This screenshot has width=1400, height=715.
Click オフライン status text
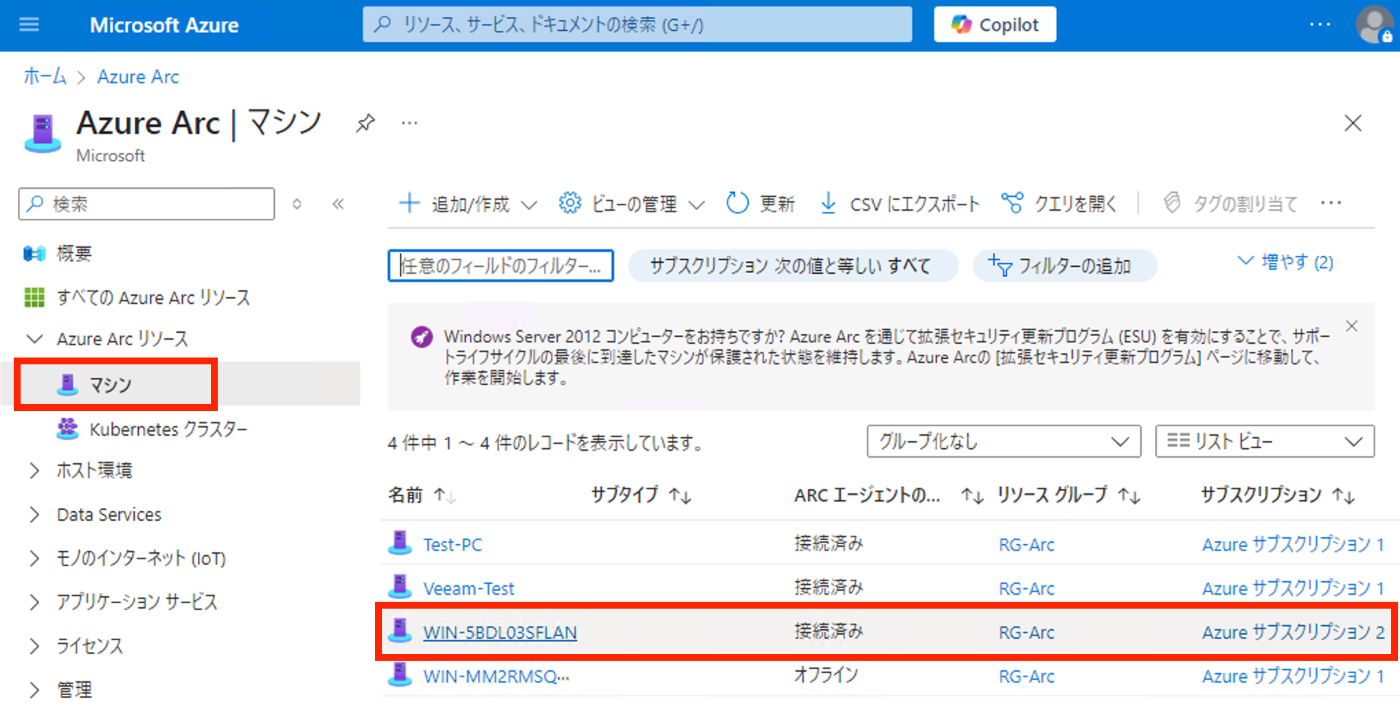pos(826,675)
